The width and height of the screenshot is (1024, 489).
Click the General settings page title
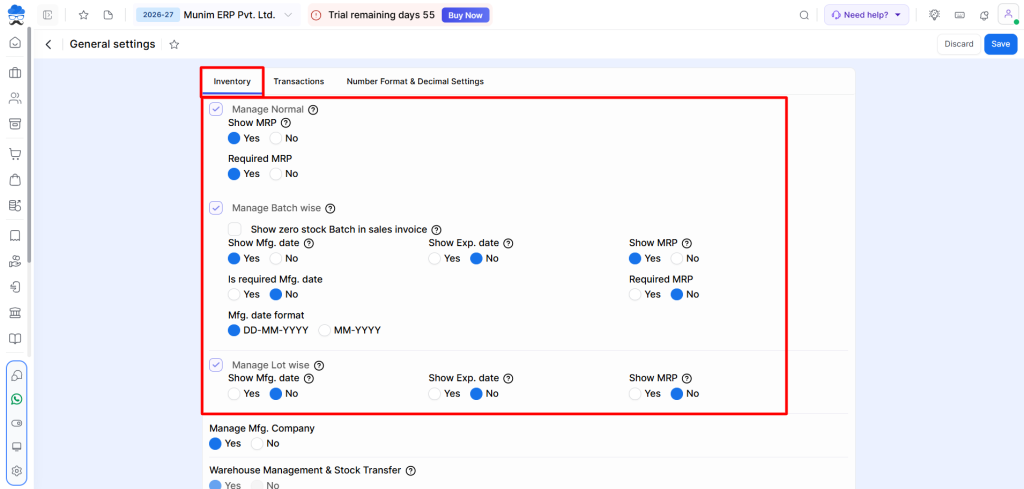(x=112, y=44)
